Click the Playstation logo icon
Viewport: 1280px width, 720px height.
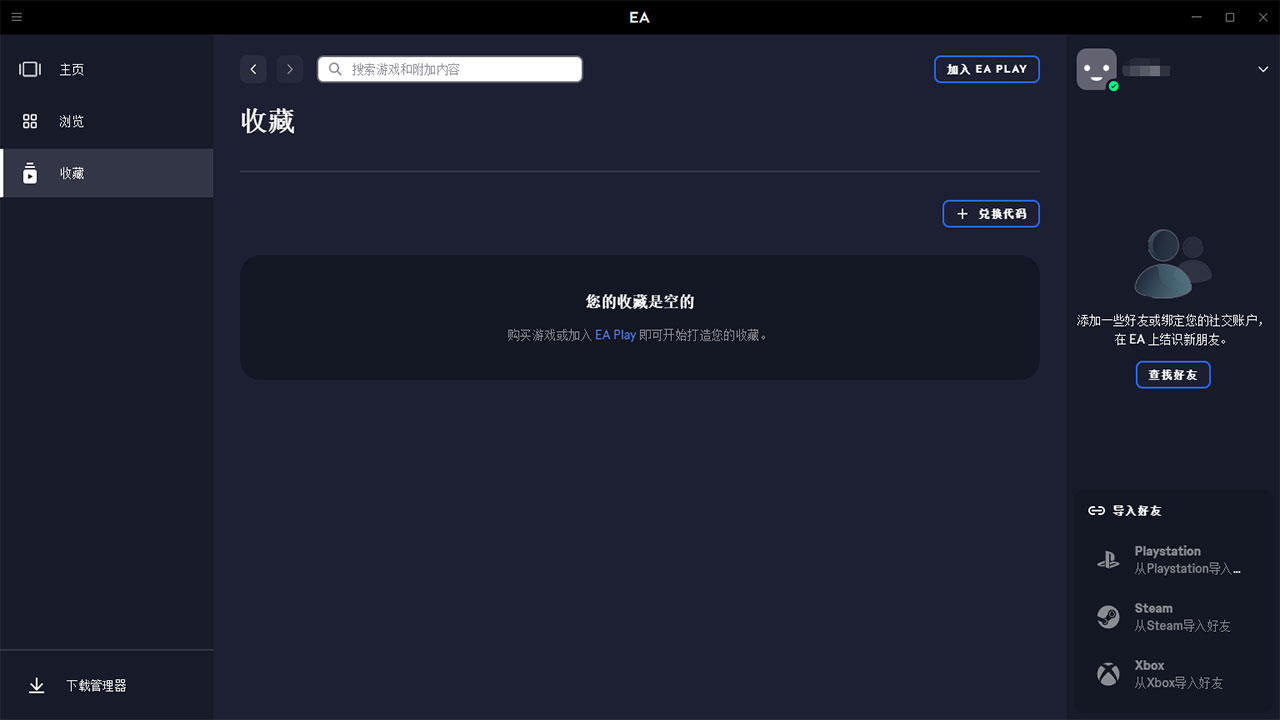tap(1108, 560)
